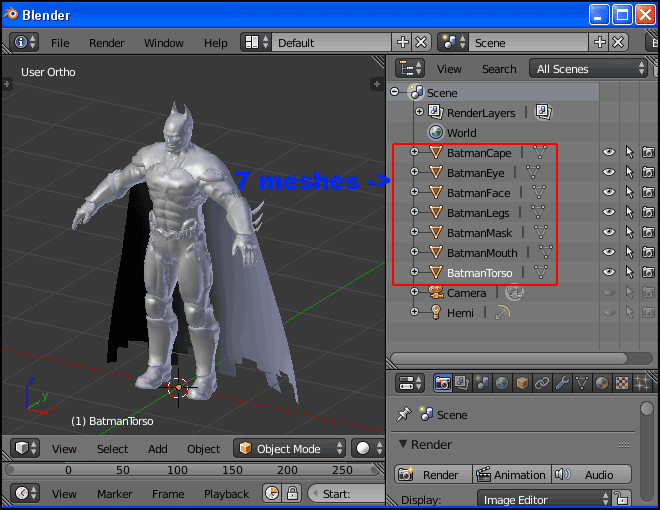Switch to Modifiers tab

click(562, 383)
